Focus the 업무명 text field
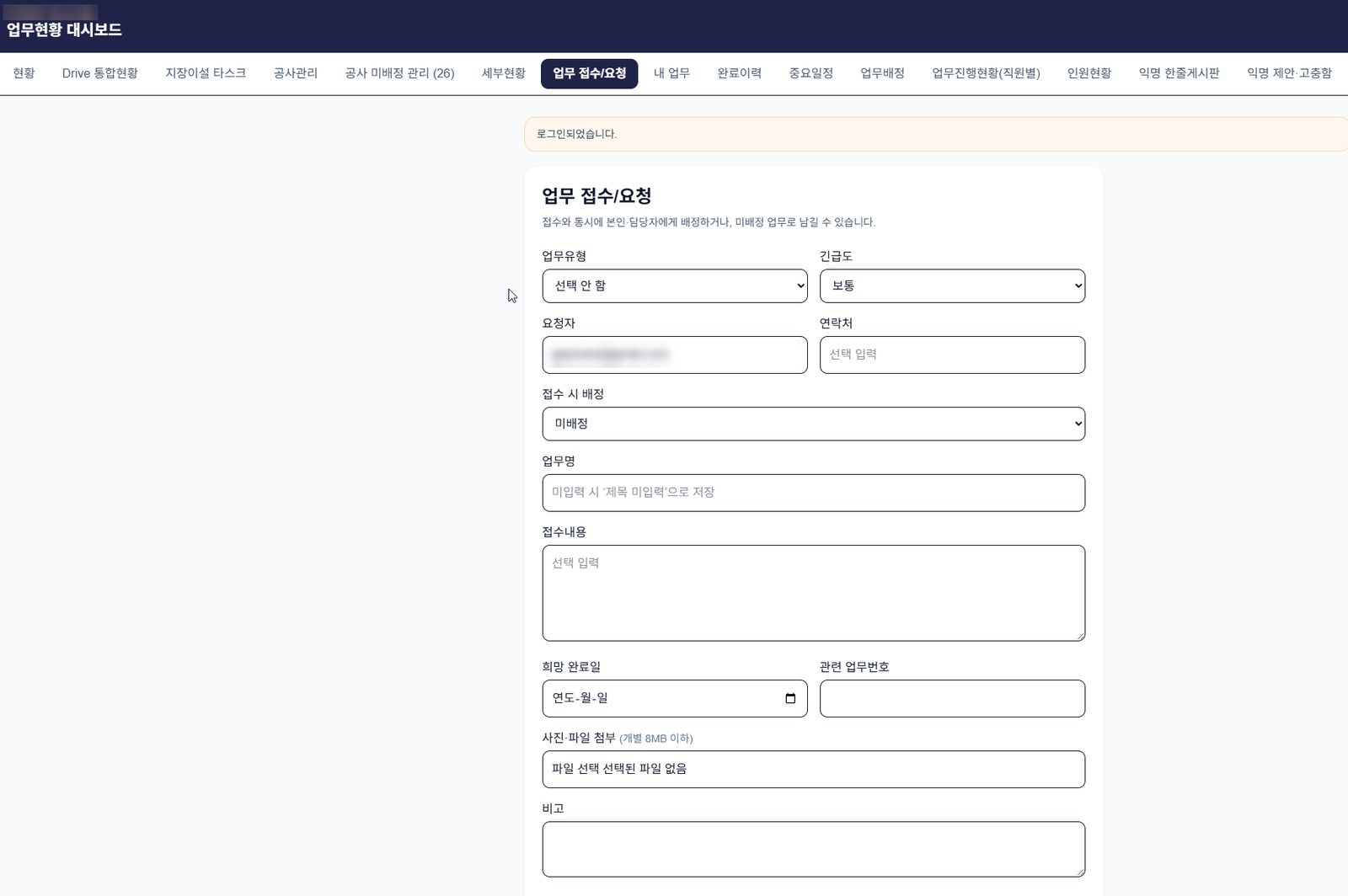 pos(814,493)
